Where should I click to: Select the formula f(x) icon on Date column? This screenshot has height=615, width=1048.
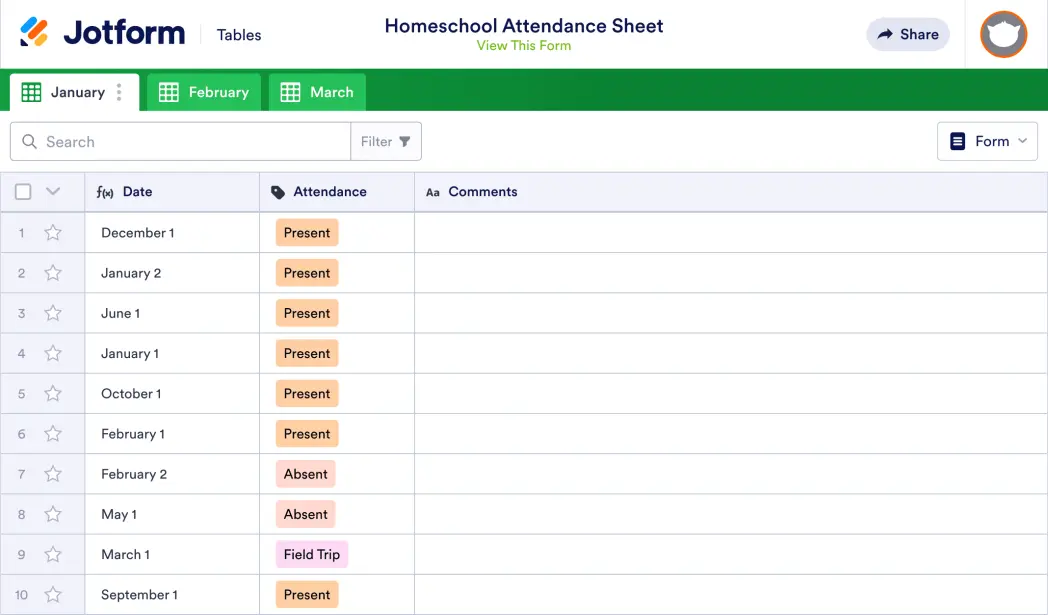point(105,191)
